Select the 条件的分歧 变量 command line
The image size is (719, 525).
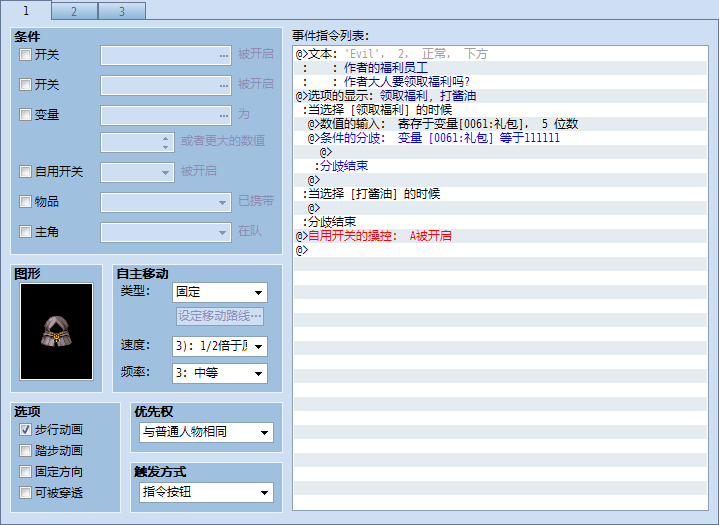click(501, 138)
